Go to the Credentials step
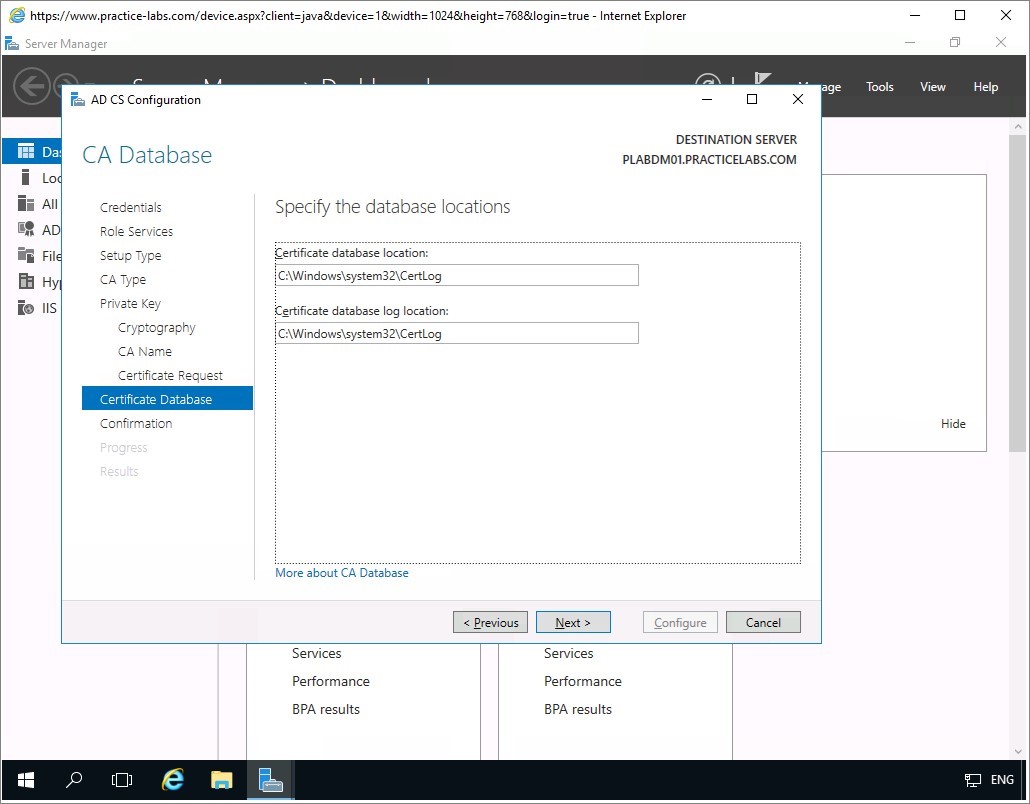The image size is (1030, 804). (x=131, y=208)
